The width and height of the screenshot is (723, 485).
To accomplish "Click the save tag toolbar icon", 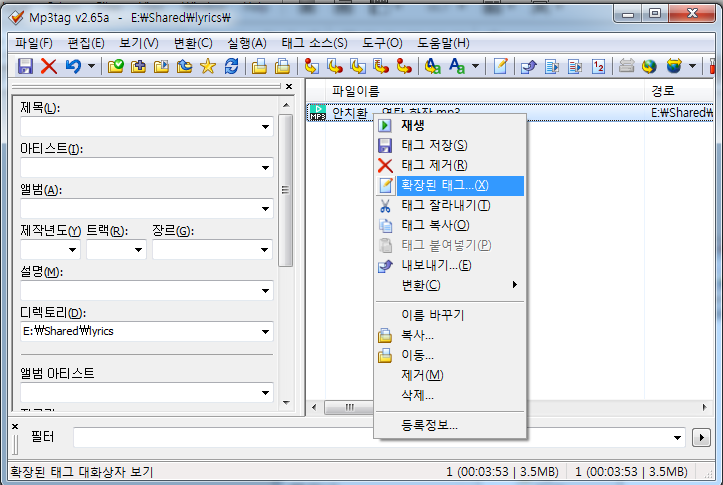I will (x=25, y=66).
